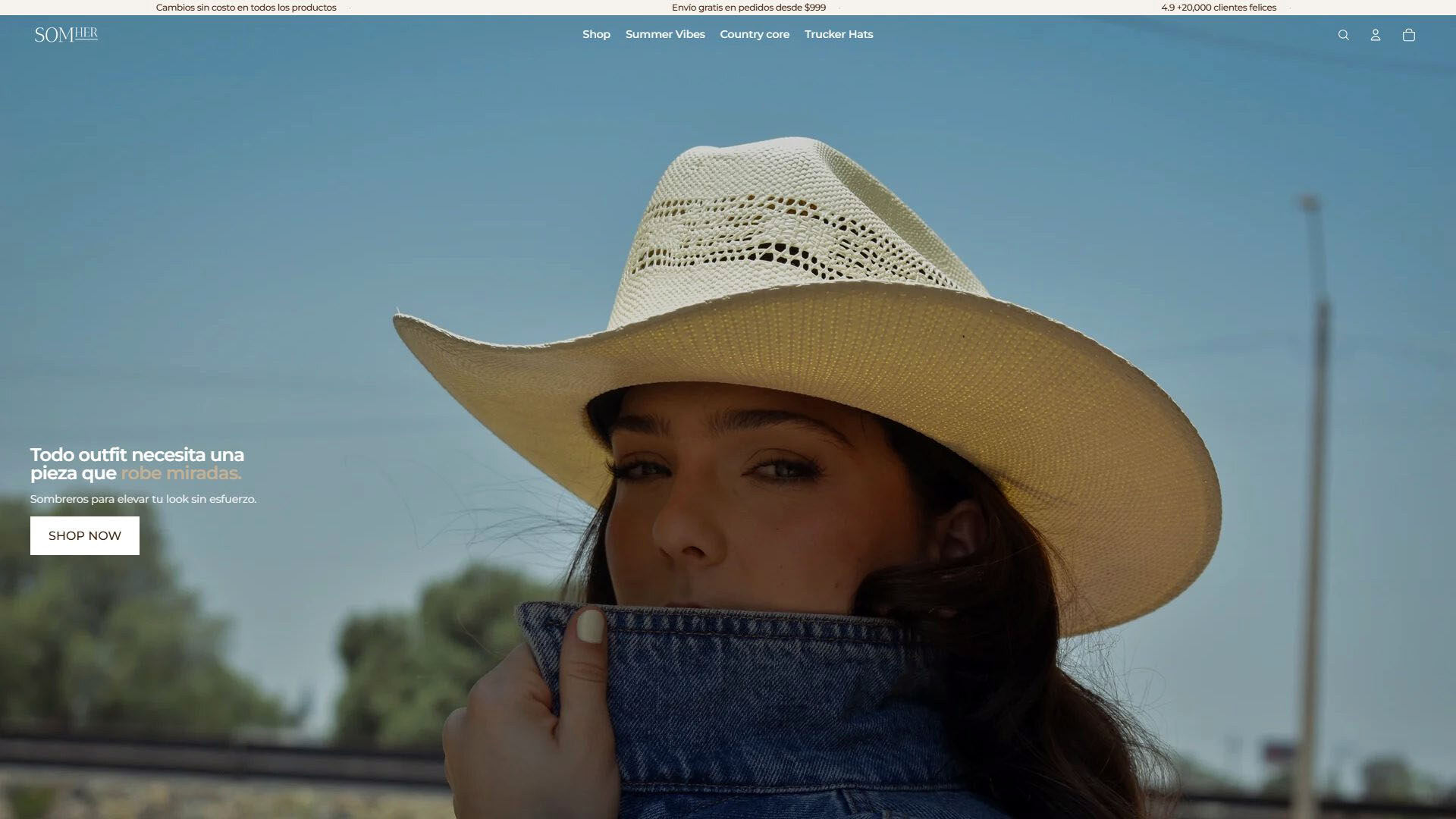Open the Country core menu item

755,34
